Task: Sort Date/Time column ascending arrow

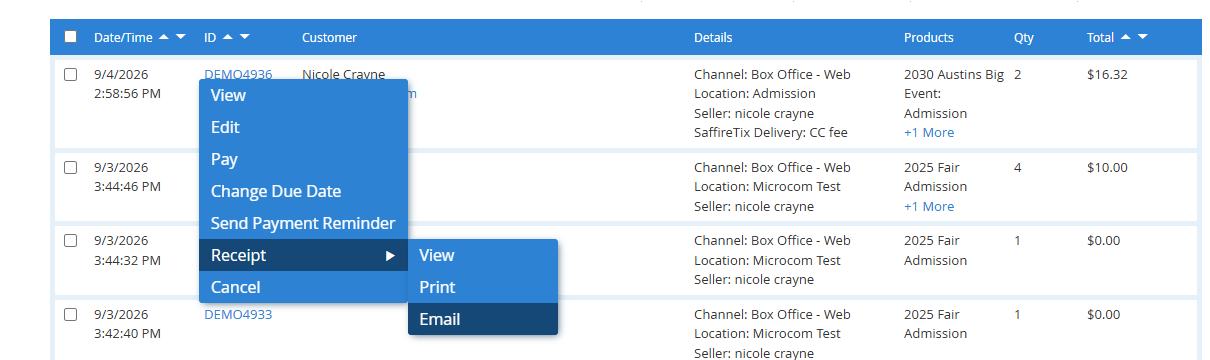Action: (x=164, y=37)
